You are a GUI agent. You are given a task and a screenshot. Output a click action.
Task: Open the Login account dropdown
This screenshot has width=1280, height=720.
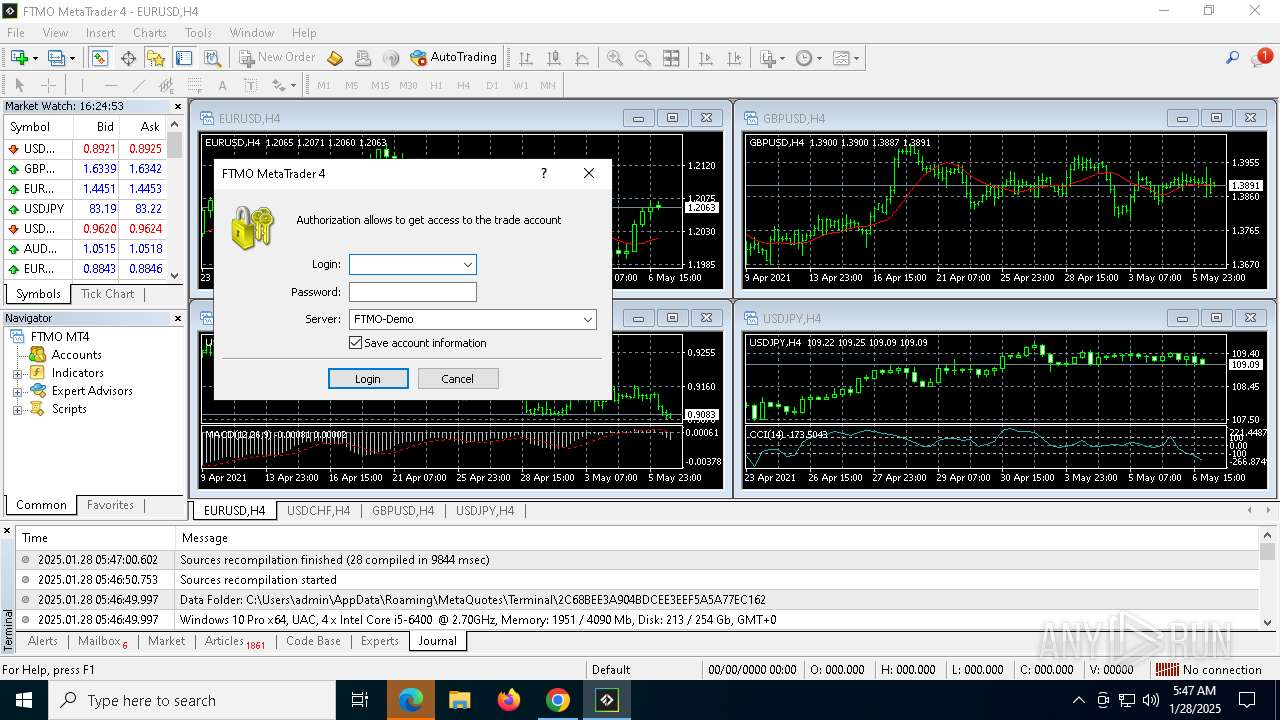click(x=467, y=265)
